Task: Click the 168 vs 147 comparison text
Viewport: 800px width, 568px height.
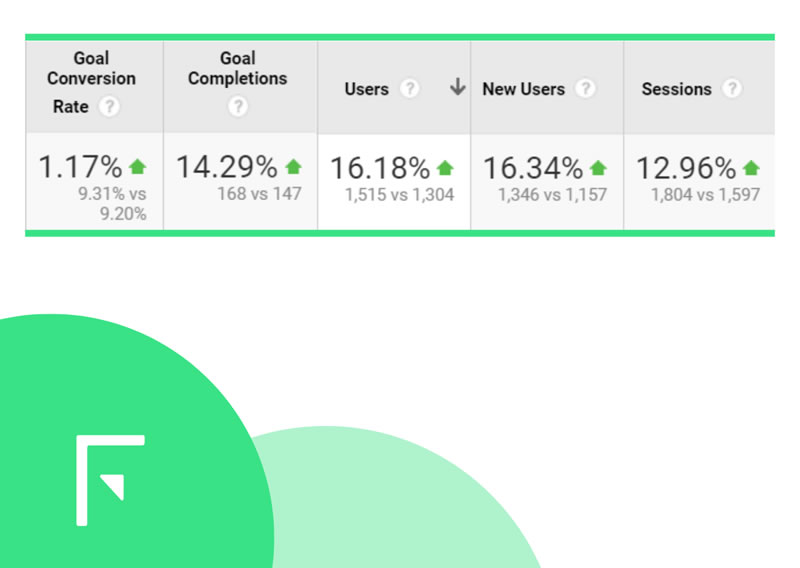Action: tap(259, 194)
